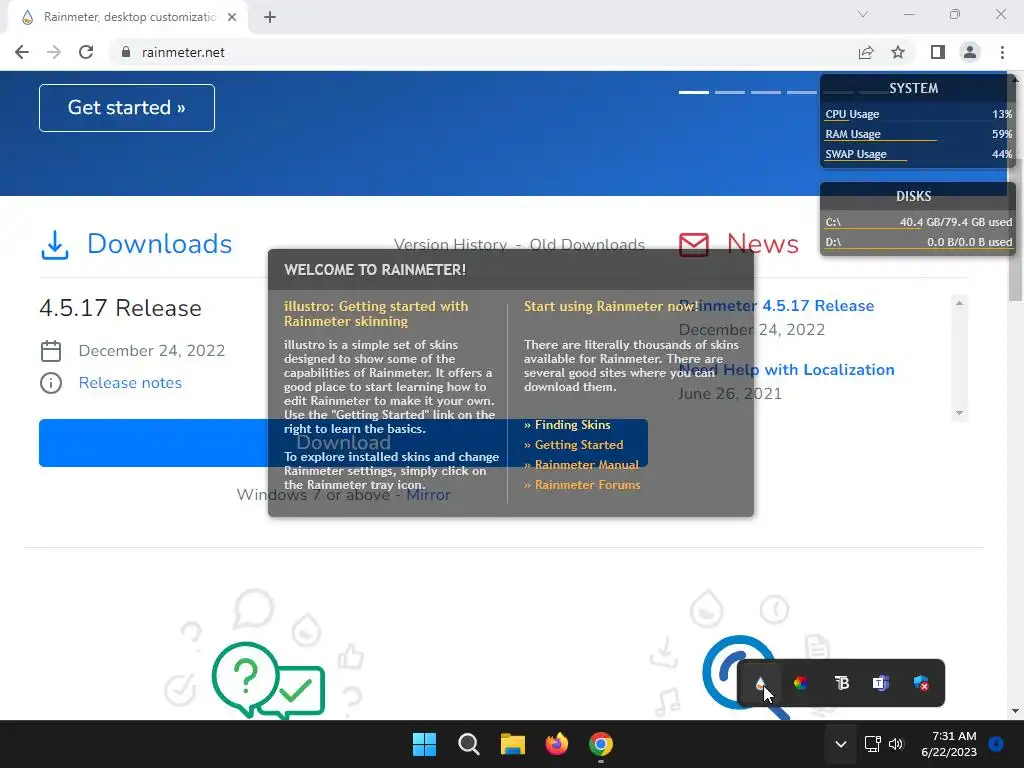Open Version History link
Screen dimensions: 1024x768
point(451,245)
